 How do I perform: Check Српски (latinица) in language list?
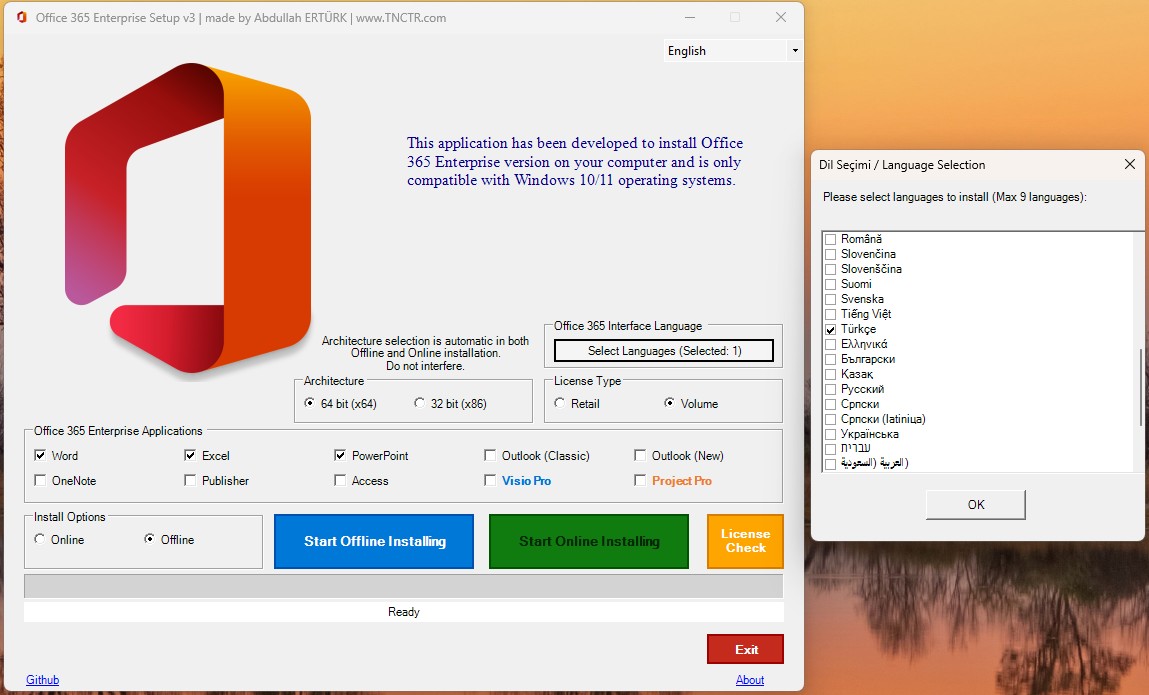tap(830, 419)
